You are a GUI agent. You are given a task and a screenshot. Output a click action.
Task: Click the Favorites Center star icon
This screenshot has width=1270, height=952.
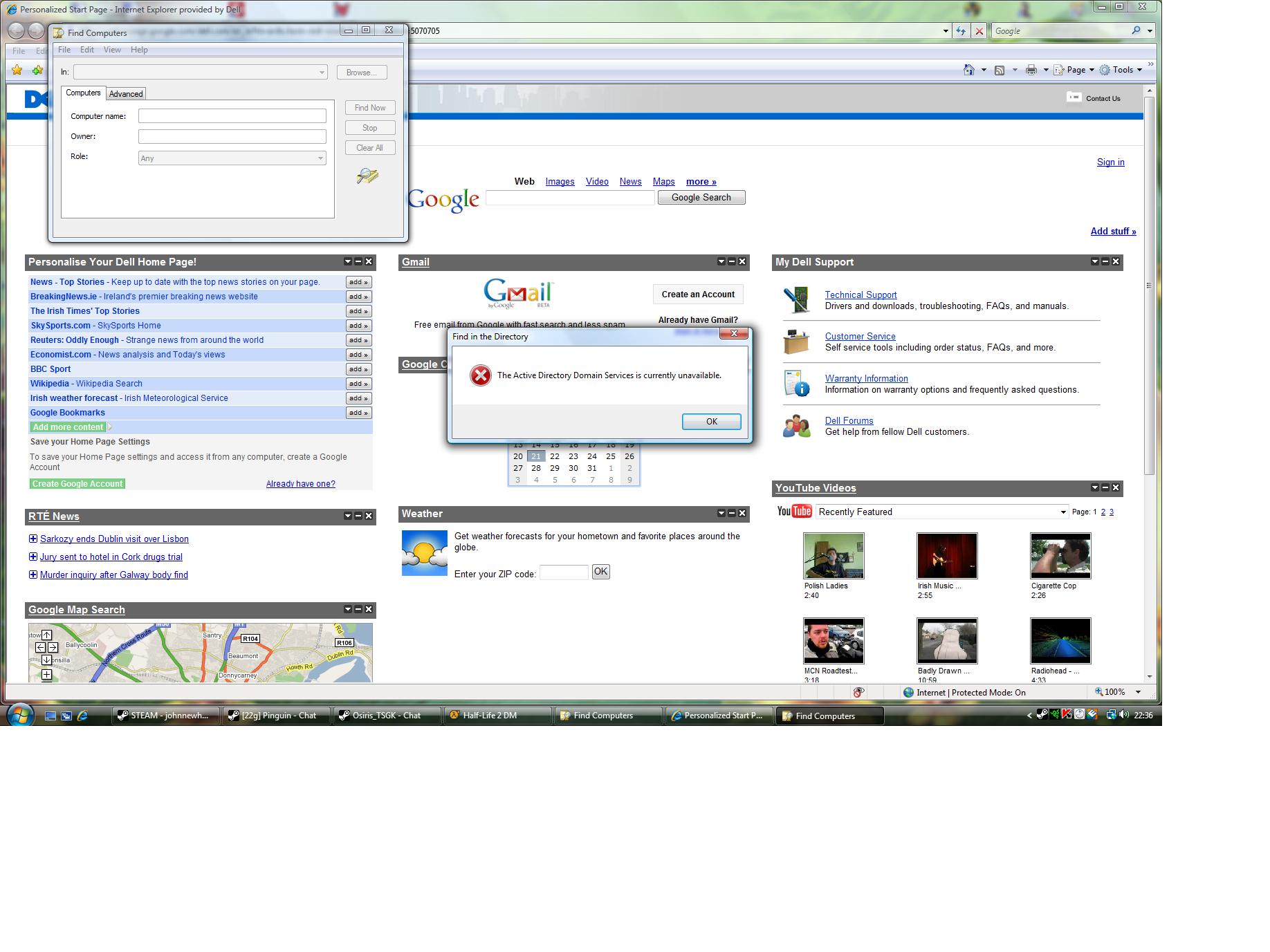click(17, 70)
